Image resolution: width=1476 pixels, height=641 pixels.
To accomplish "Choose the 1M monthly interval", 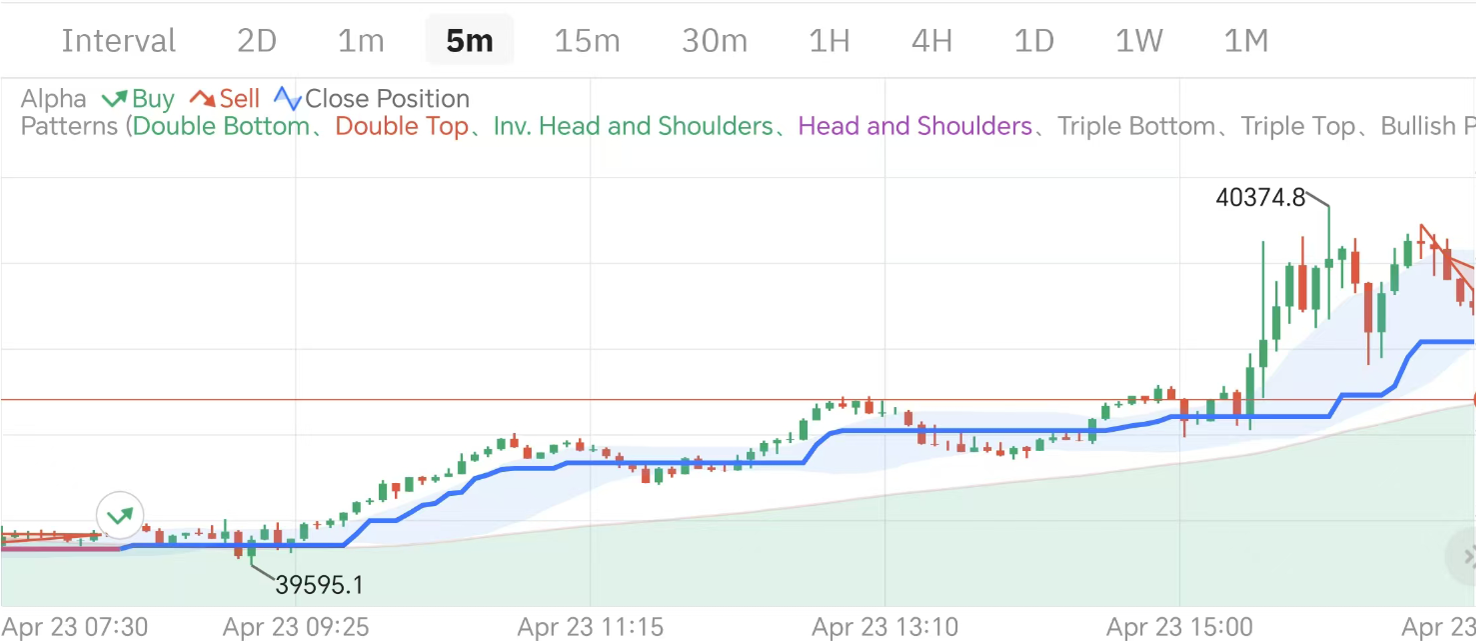I will [1246, 41].
